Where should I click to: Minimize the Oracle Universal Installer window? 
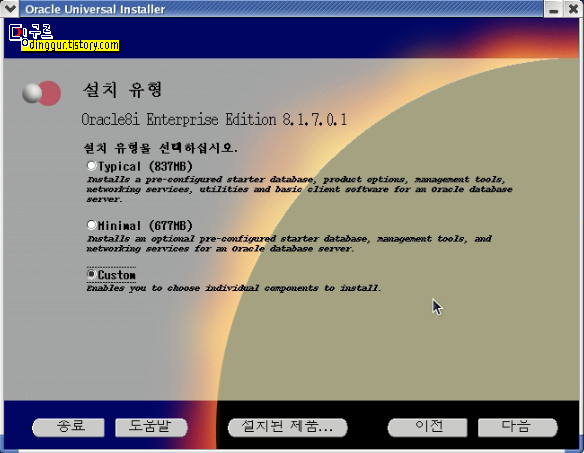coord(553,9)
